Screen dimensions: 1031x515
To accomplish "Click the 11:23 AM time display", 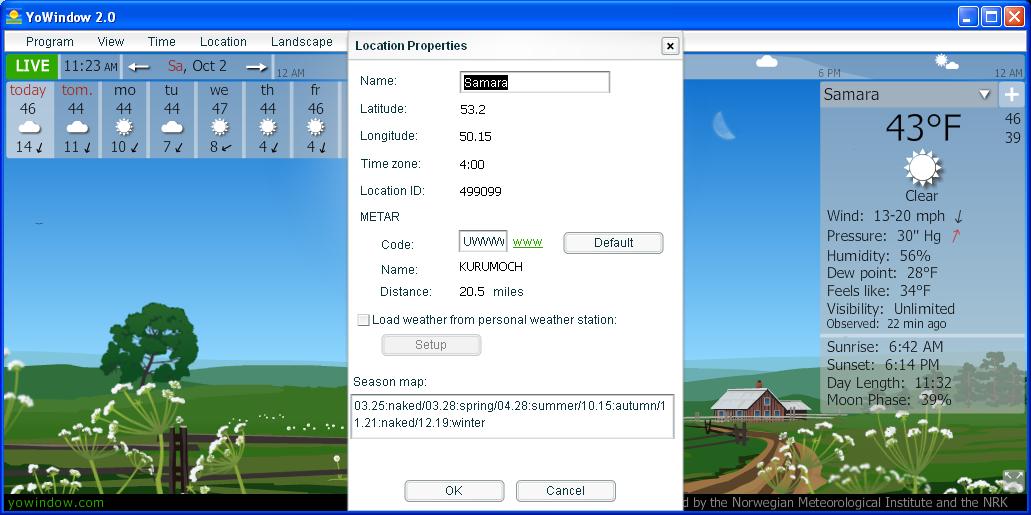I will 91,66.
